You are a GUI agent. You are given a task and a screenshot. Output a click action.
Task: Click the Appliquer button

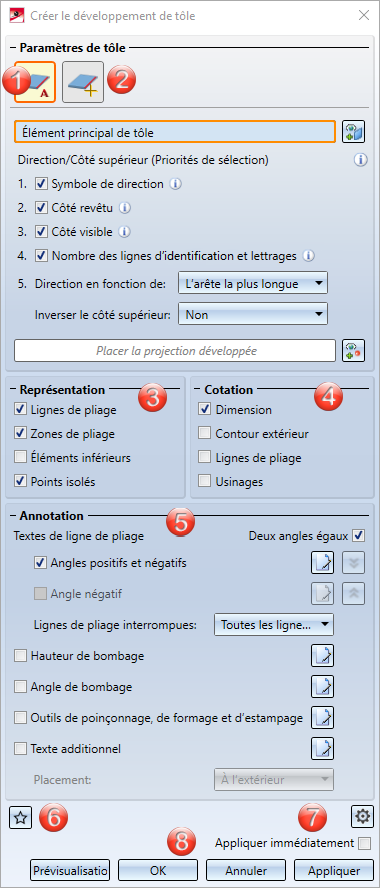pos(334,870)
